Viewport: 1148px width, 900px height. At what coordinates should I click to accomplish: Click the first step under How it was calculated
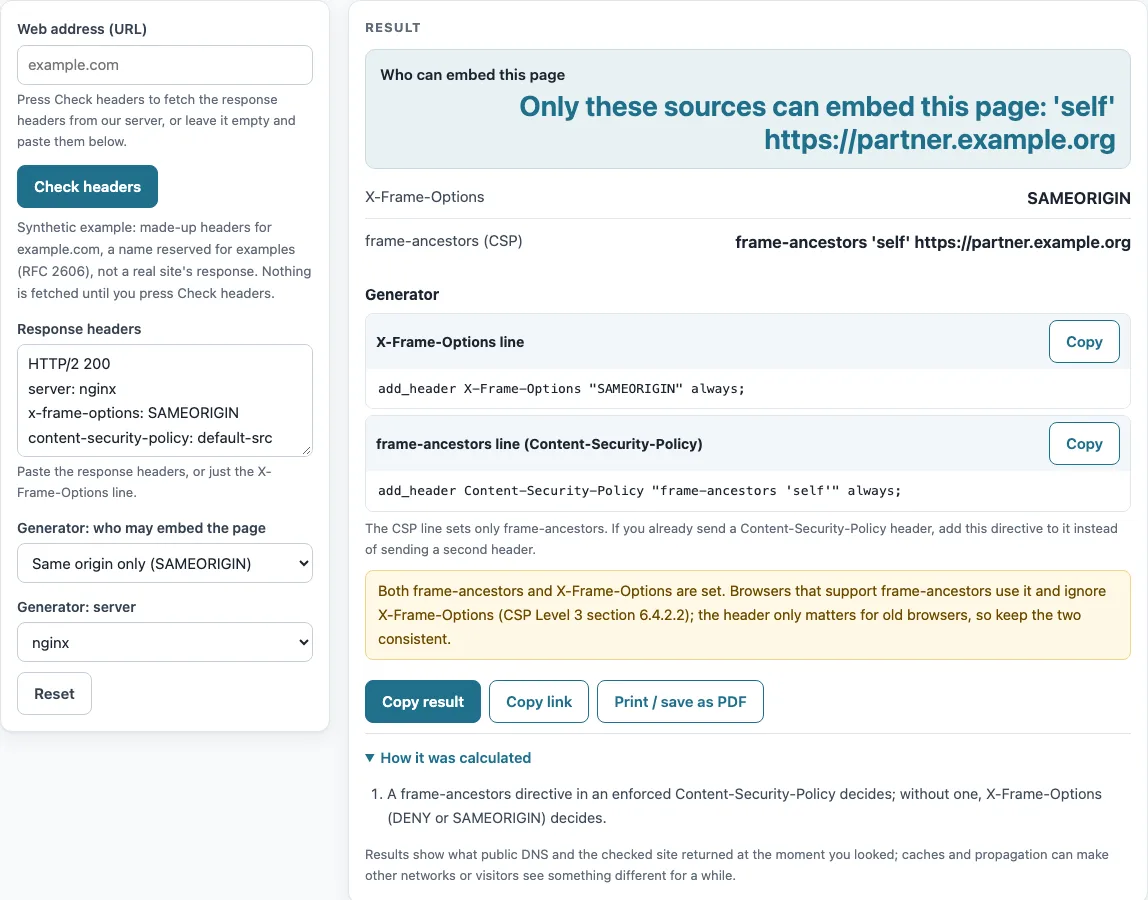coord(744,806)
